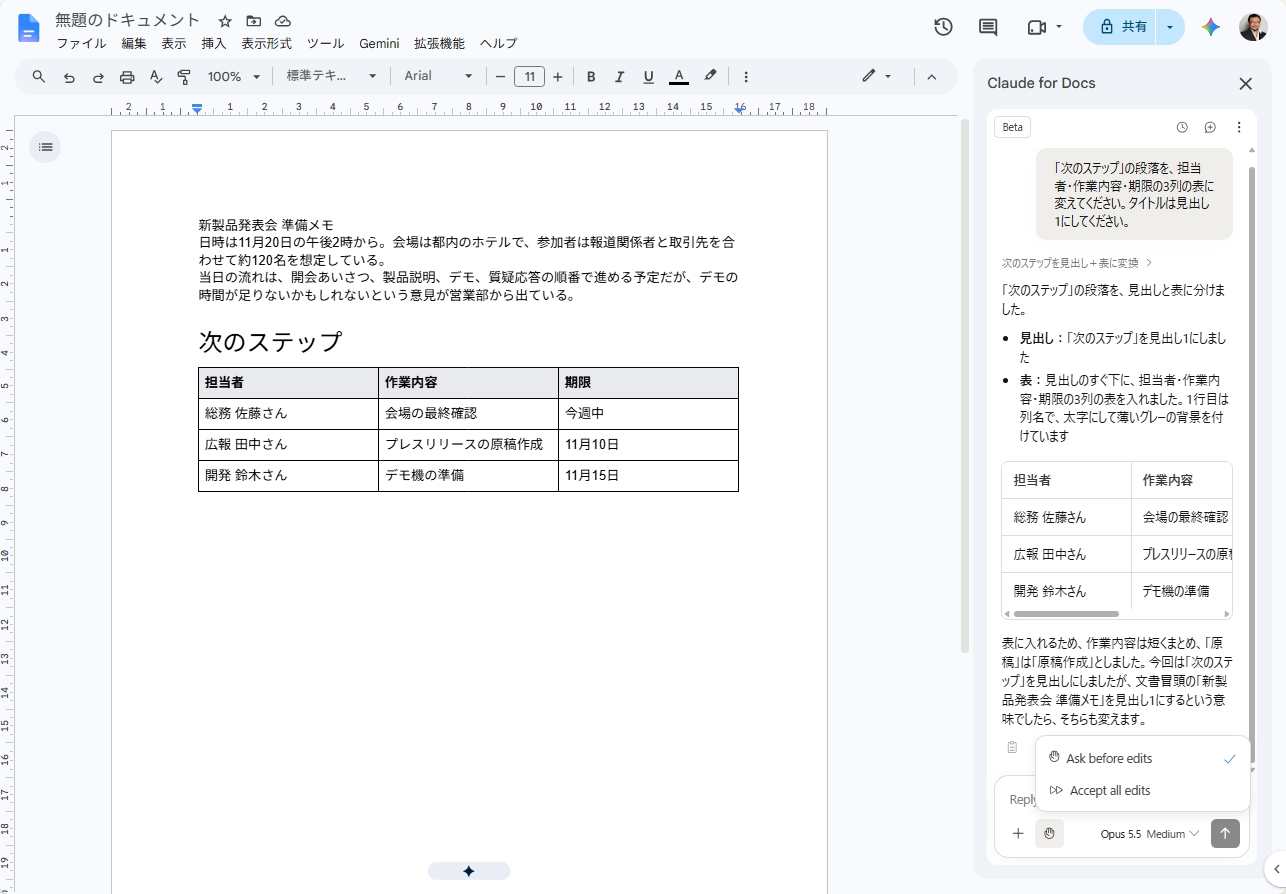Open the highlight color picker

(710, 76)
